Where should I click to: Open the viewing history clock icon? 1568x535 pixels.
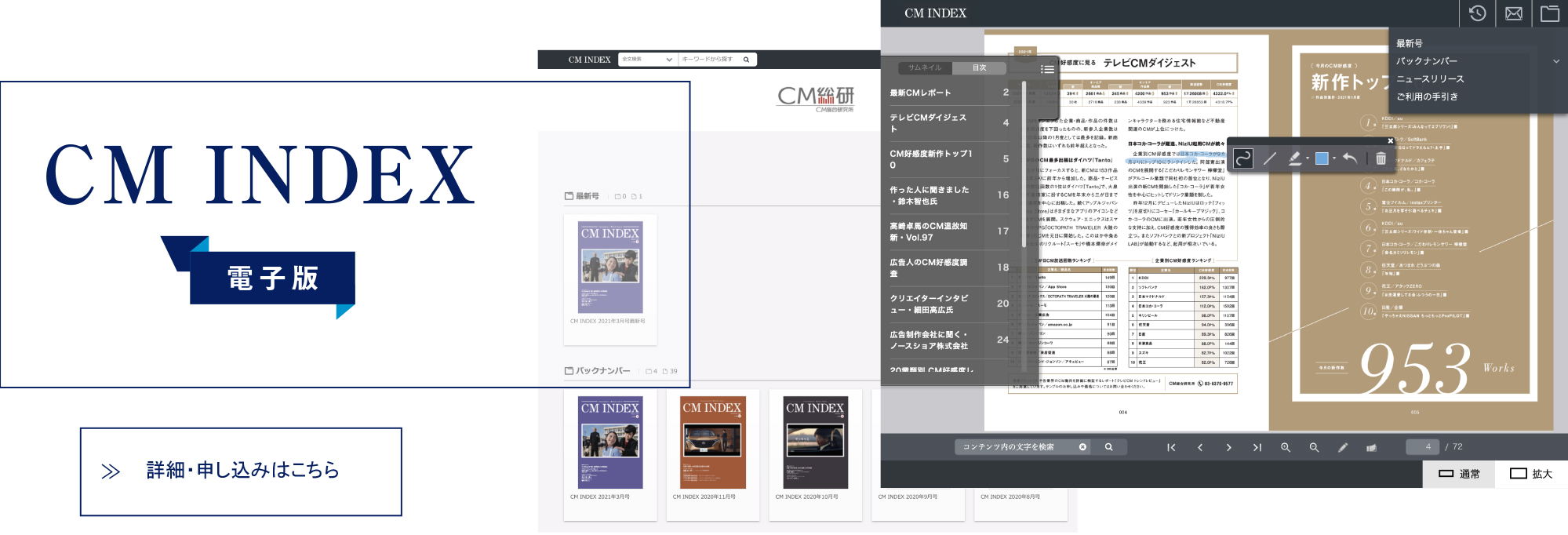(1477, 13)
